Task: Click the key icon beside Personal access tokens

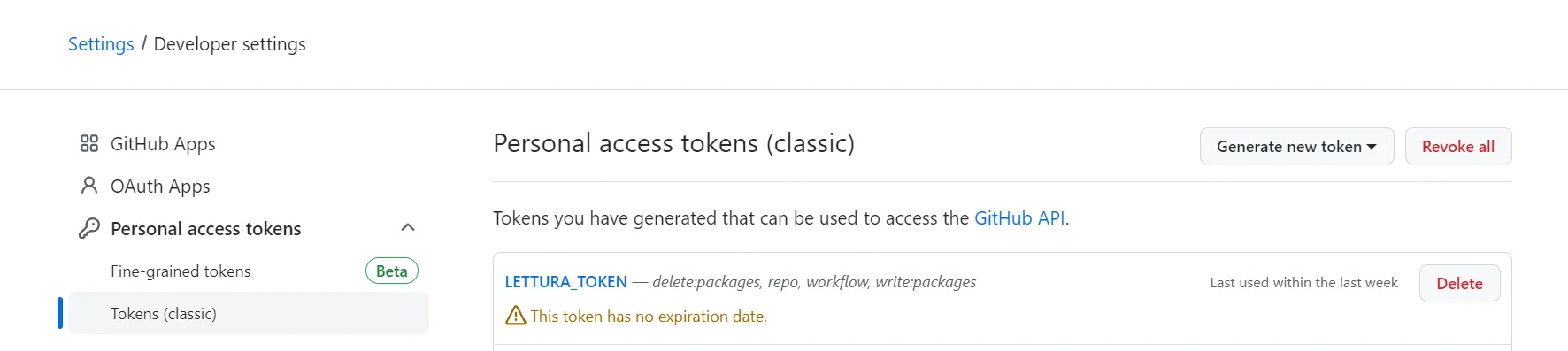Action: click(x=89, y=228)
